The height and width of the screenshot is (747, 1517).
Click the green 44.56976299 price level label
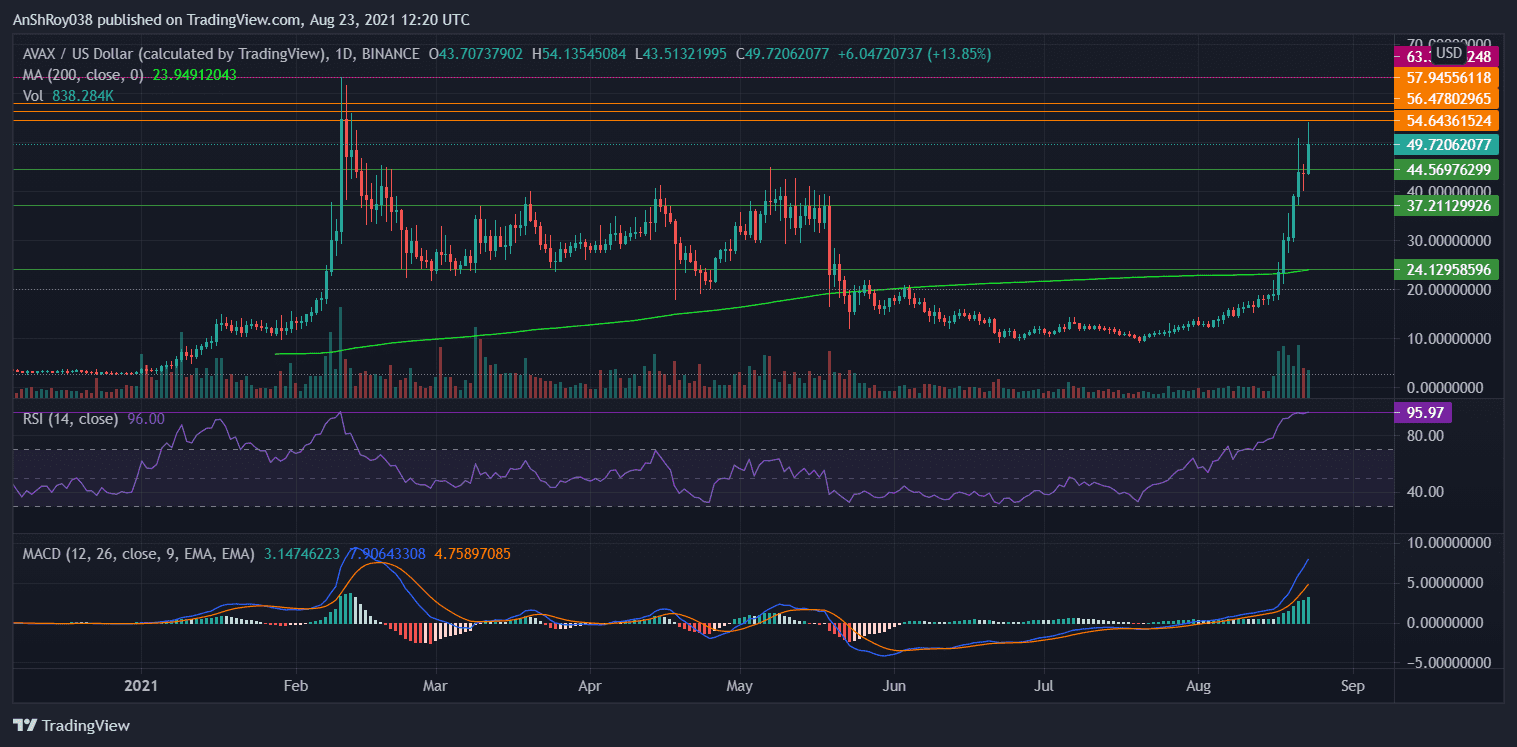click(x=1449, y=169)
